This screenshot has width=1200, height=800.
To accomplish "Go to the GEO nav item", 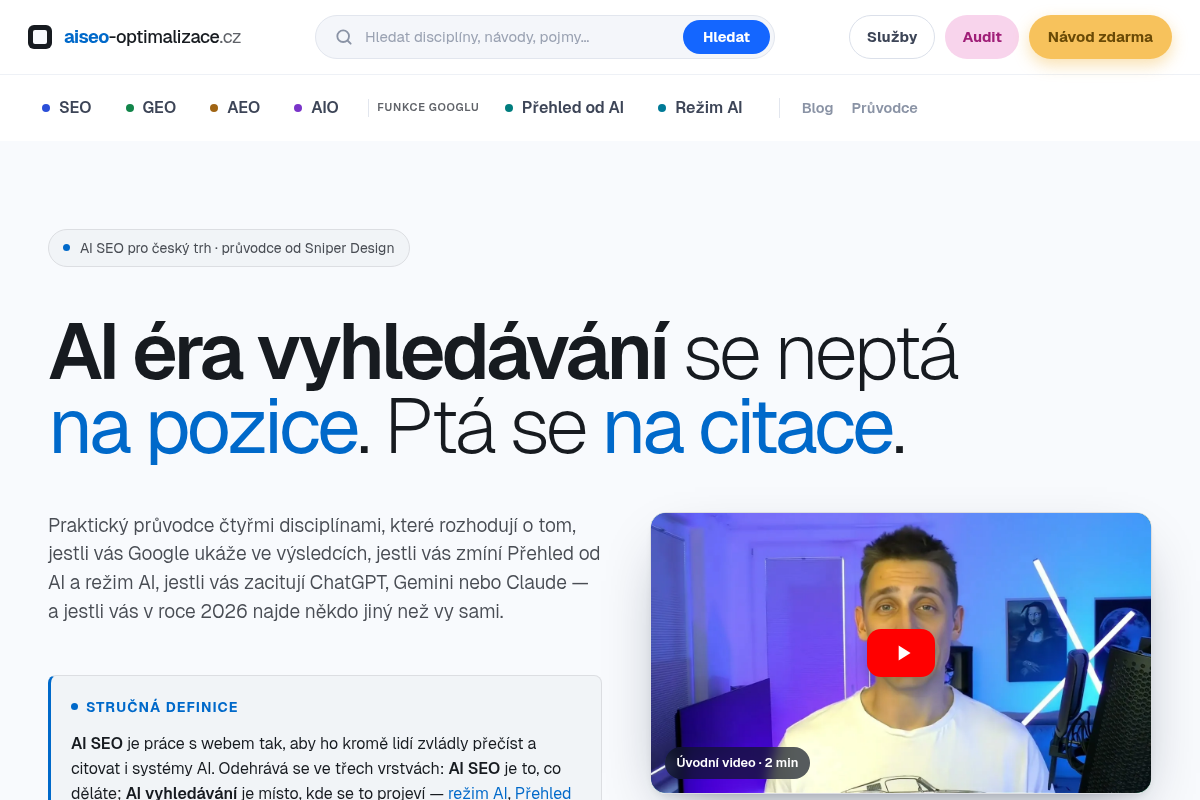I will [x=151, y=107].
